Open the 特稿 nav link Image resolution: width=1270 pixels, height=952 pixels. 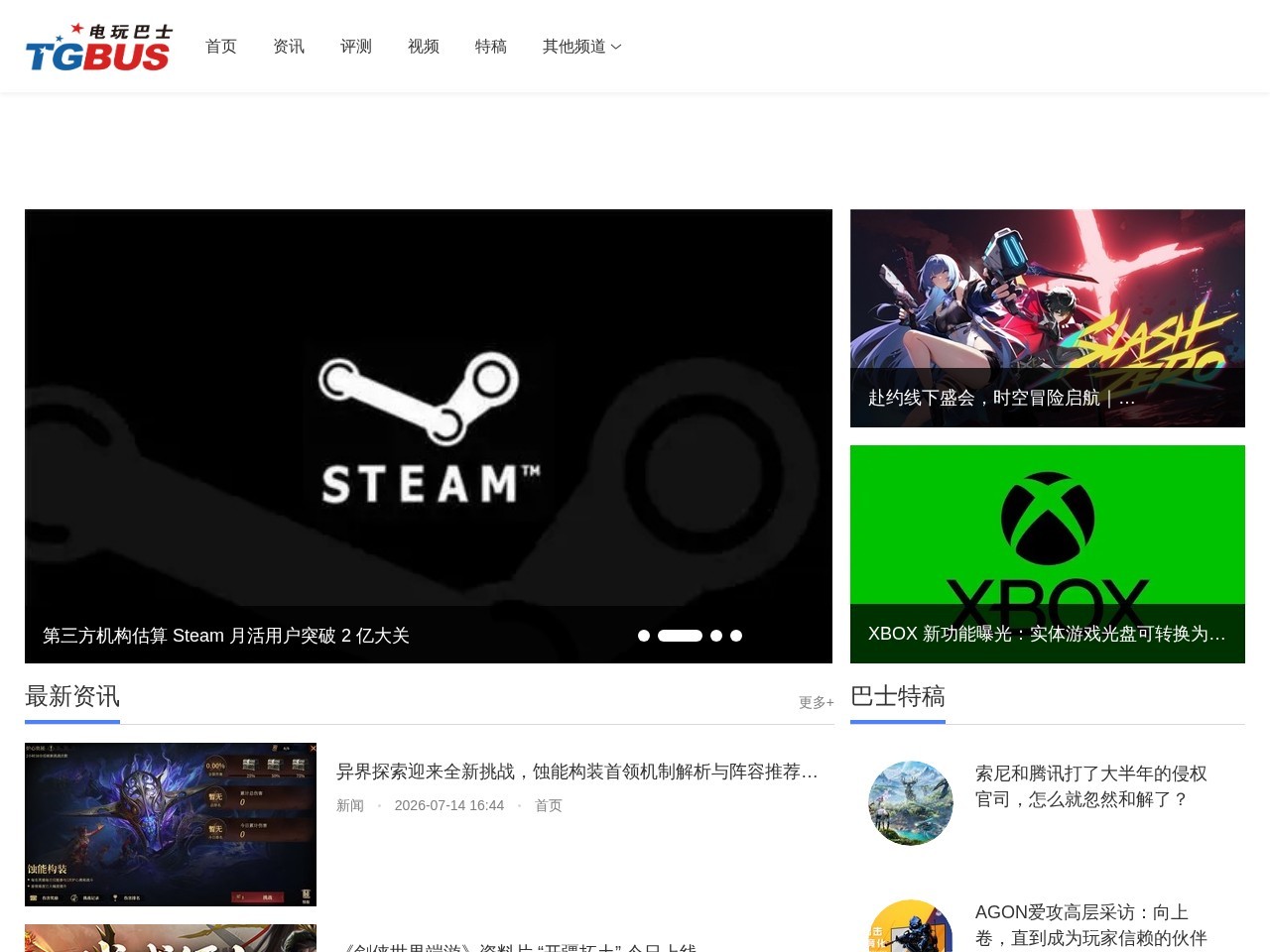coord(491,47)
